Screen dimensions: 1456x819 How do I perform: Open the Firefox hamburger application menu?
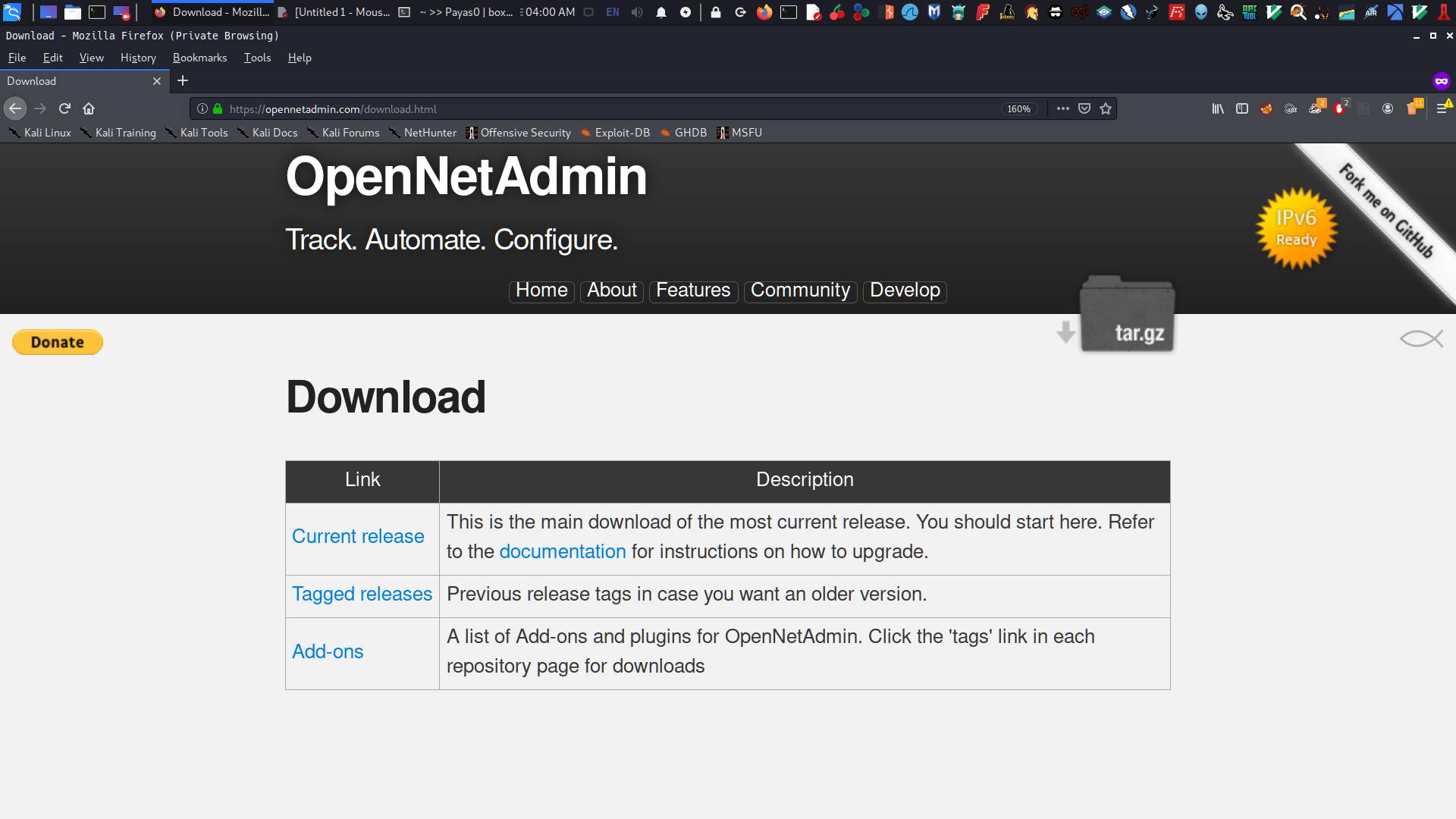click(x=1442, y=108)
